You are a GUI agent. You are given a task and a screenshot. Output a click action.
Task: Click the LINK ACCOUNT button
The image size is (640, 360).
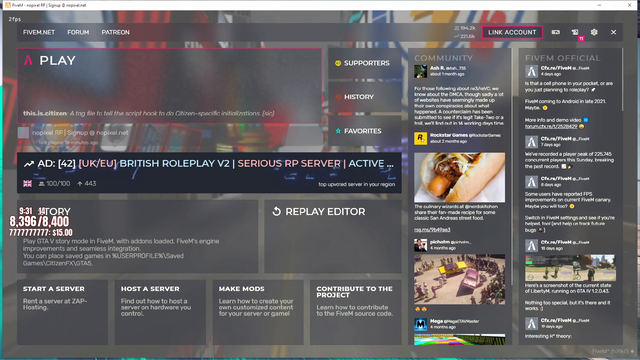512,32
